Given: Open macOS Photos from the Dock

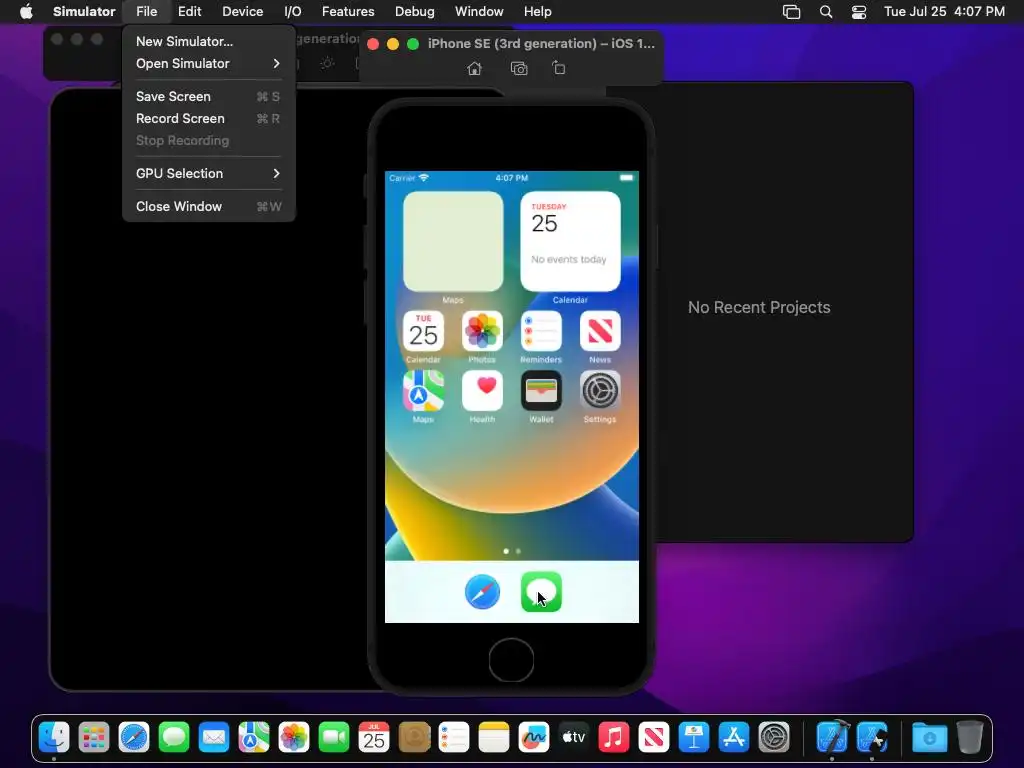Looking at the screenshot, I should click(x=294, y=738).
